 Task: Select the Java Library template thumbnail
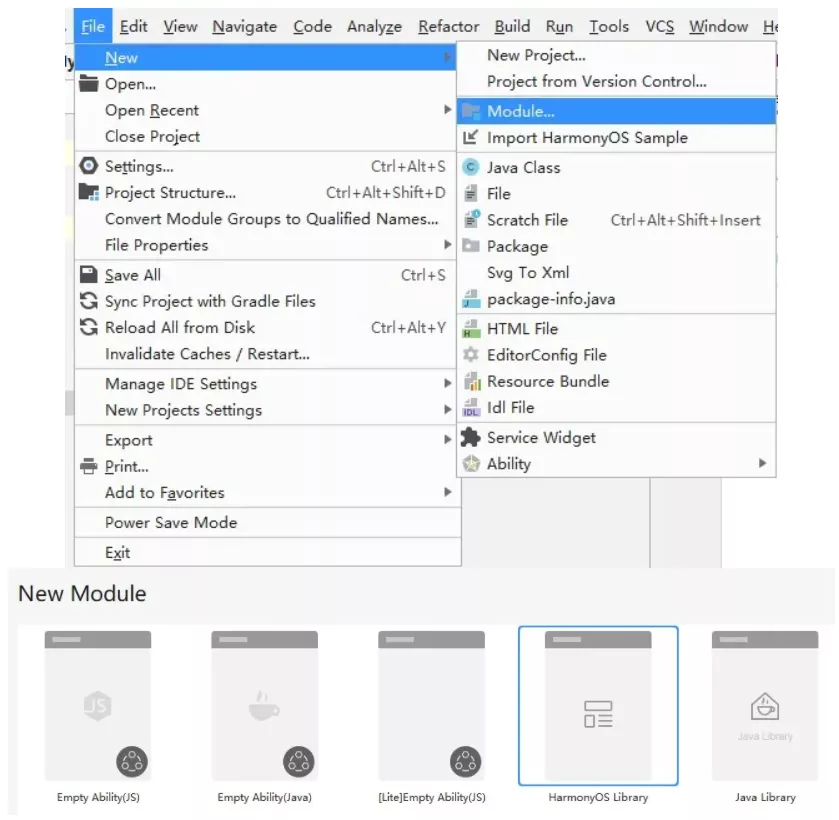point(765,705)
